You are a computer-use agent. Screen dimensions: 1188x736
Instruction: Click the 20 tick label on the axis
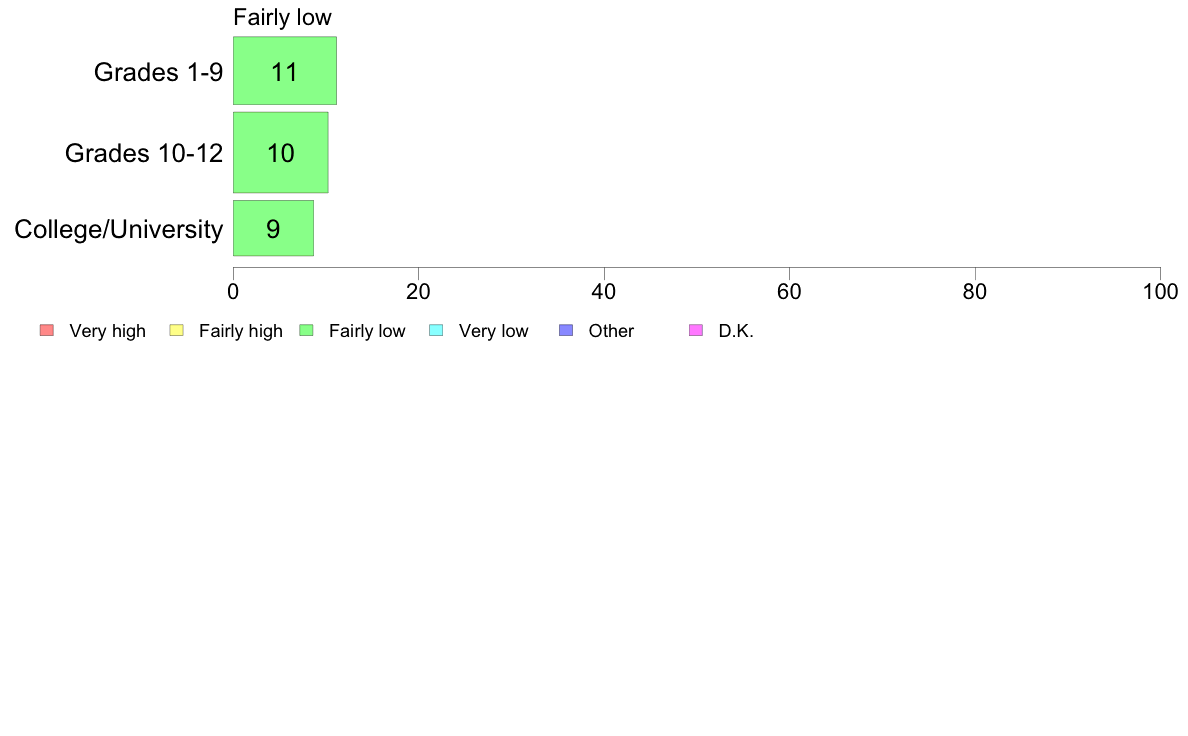pyautogui.click(x=418, y=292)
